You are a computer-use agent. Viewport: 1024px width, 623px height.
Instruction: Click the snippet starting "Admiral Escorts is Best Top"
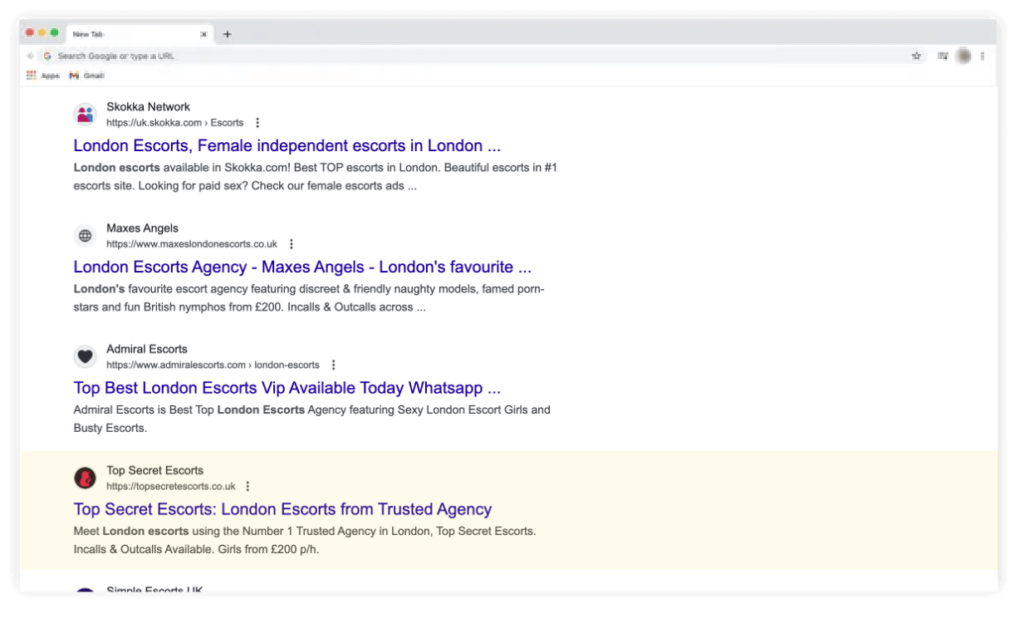312,419
